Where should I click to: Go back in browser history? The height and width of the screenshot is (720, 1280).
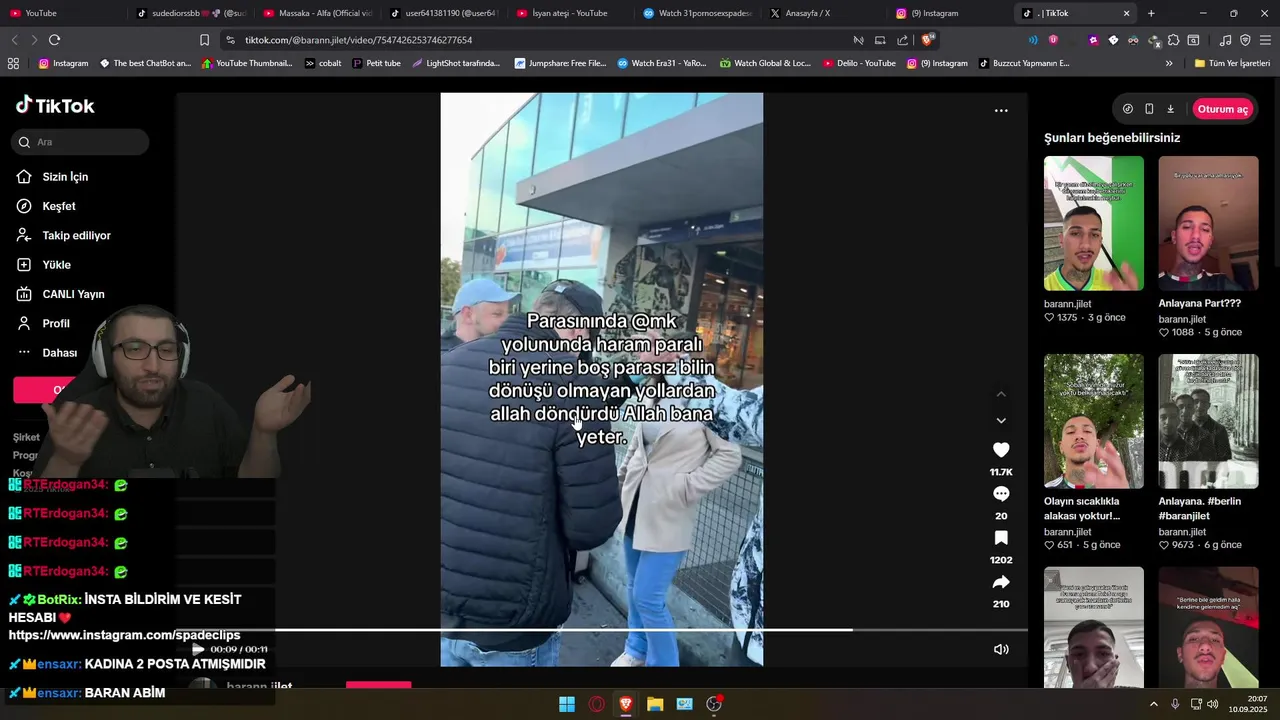coord(14,40)
